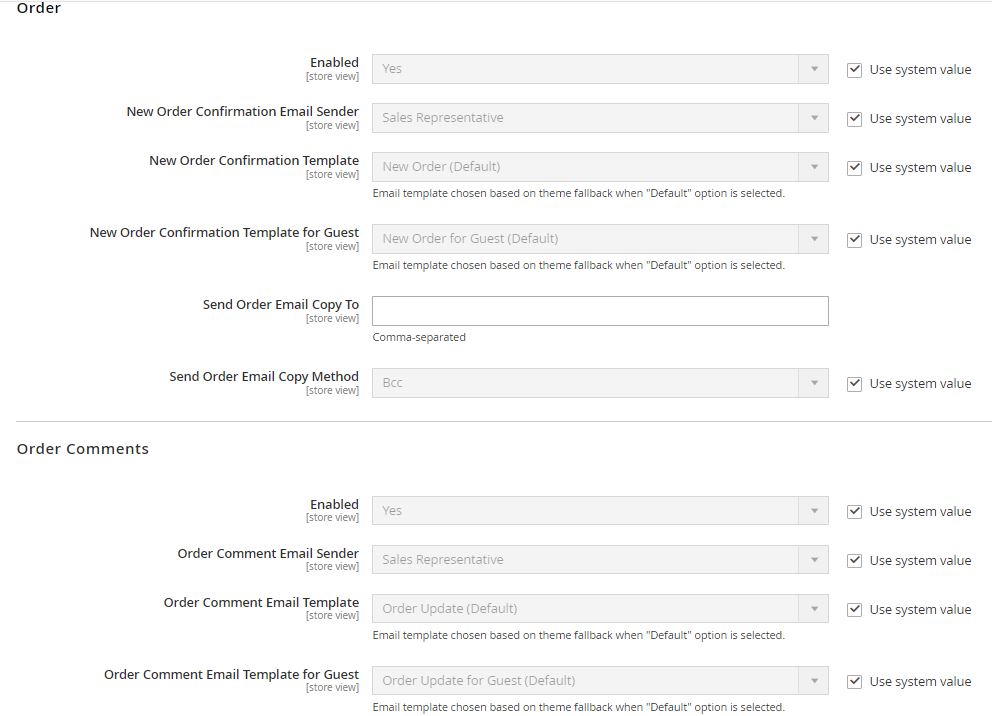Toggle Use system value for New Order Confirmation Email Sender
The width and height of the screenshot is (992, 716).
855,118
